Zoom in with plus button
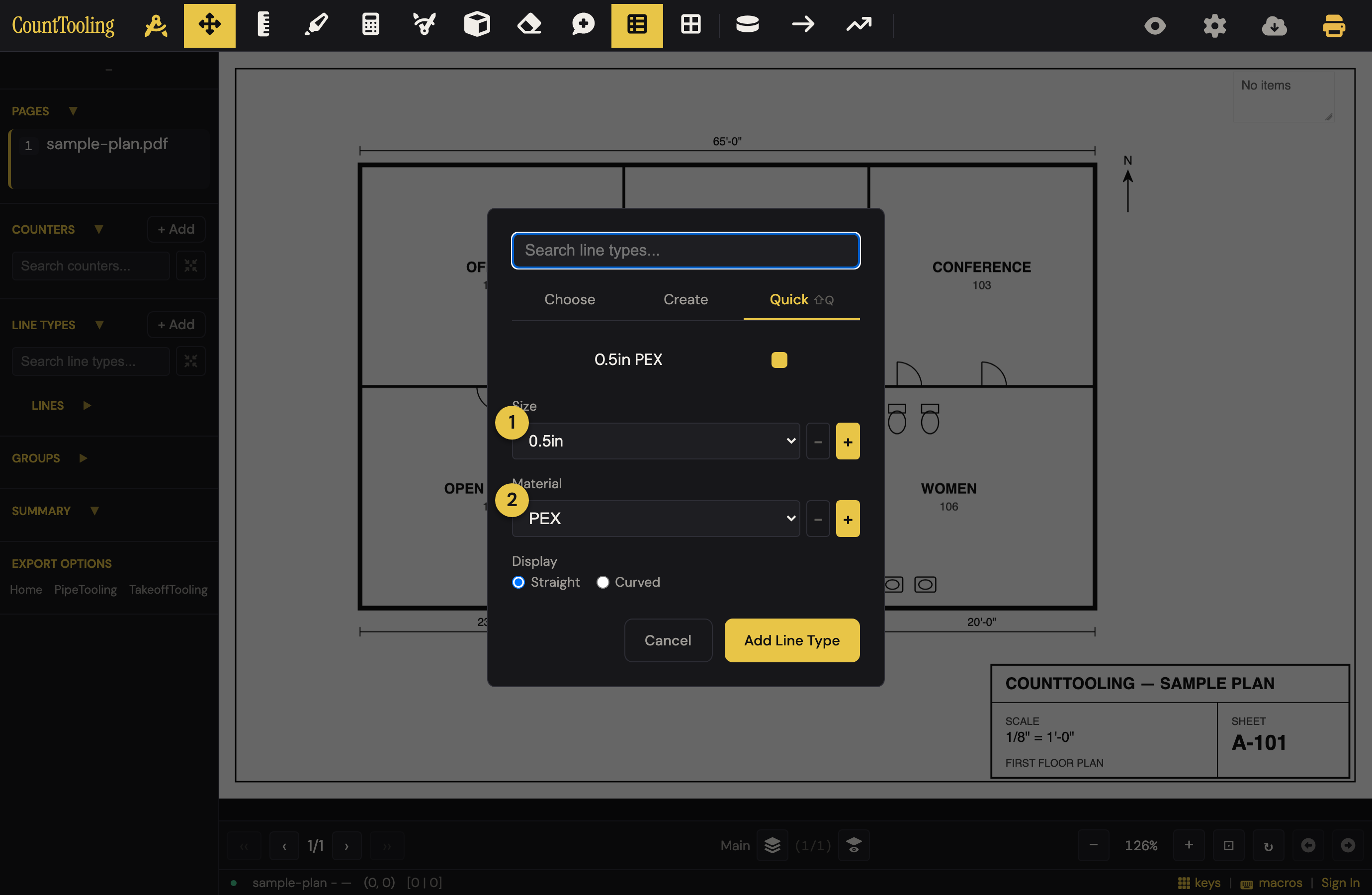The image size is (1372, 895). tap(1189, 845)
